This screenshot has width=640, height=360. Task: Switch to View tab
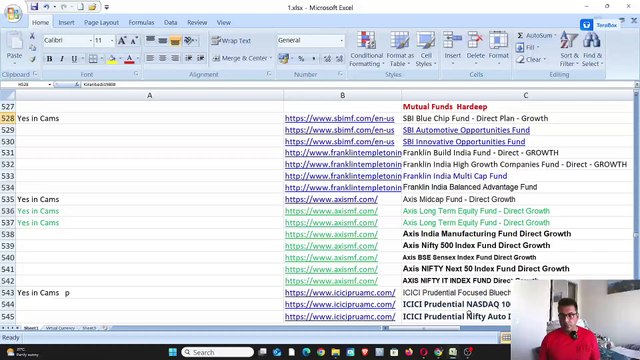(x=223, y=22)
